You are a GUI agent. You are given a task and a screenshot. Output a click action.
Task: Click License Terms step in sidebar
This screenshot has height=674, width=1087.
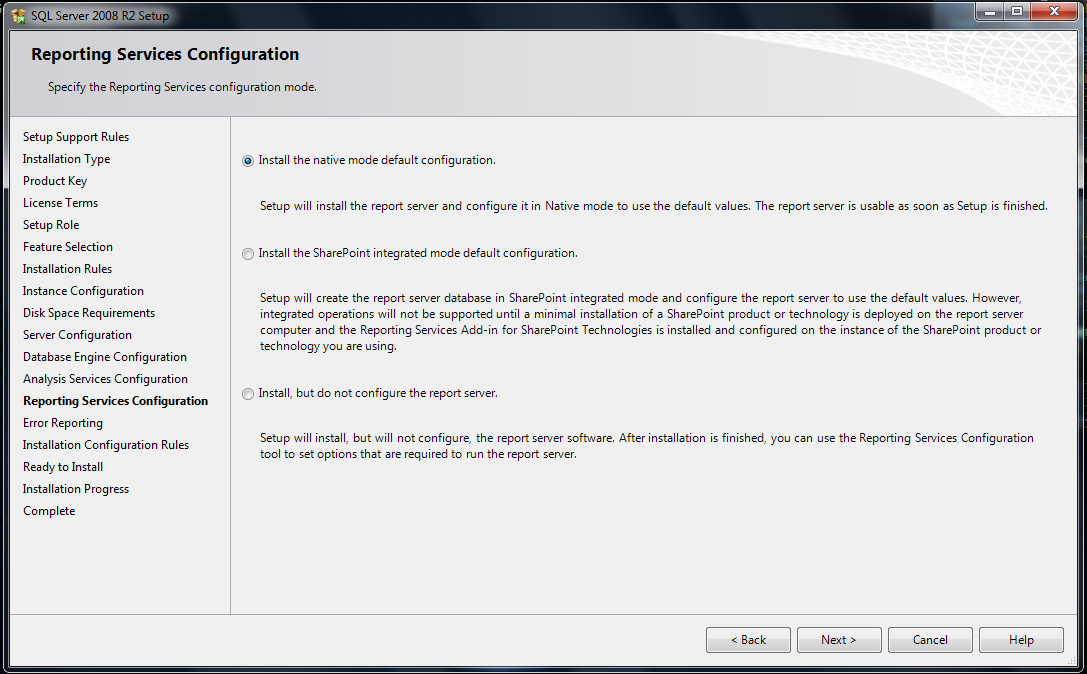tap(60, 202)
